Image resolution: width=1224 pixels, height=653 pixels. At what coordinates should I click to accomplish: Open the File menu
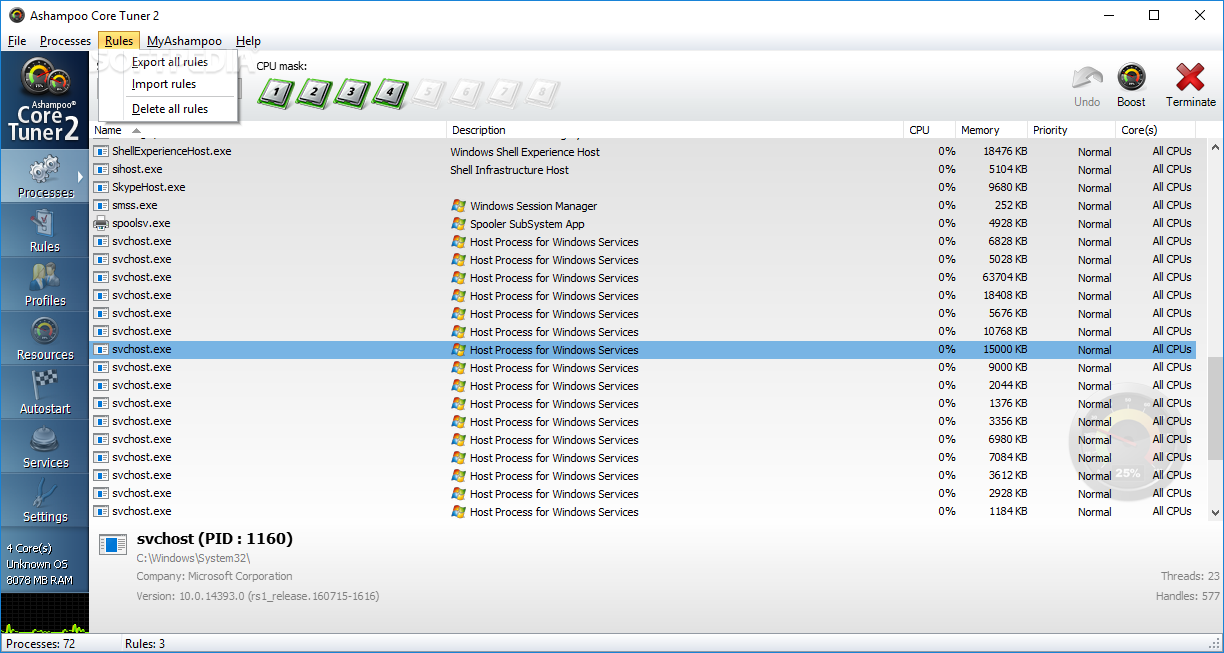(x=17, y=41)
